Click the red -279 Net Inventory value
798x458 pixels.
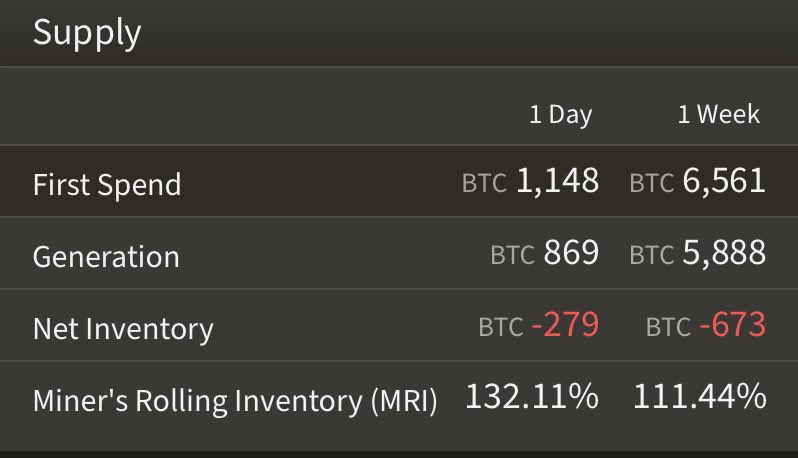tap(565, 325)
